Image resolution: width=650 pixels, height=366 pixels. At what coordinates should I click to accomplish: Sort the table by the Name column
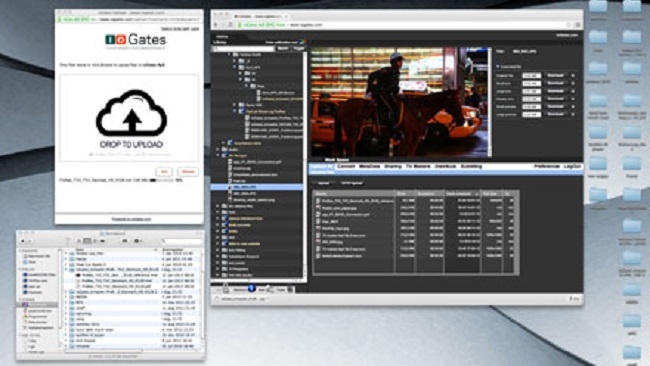pyautogui.click(x=355, y=194)
